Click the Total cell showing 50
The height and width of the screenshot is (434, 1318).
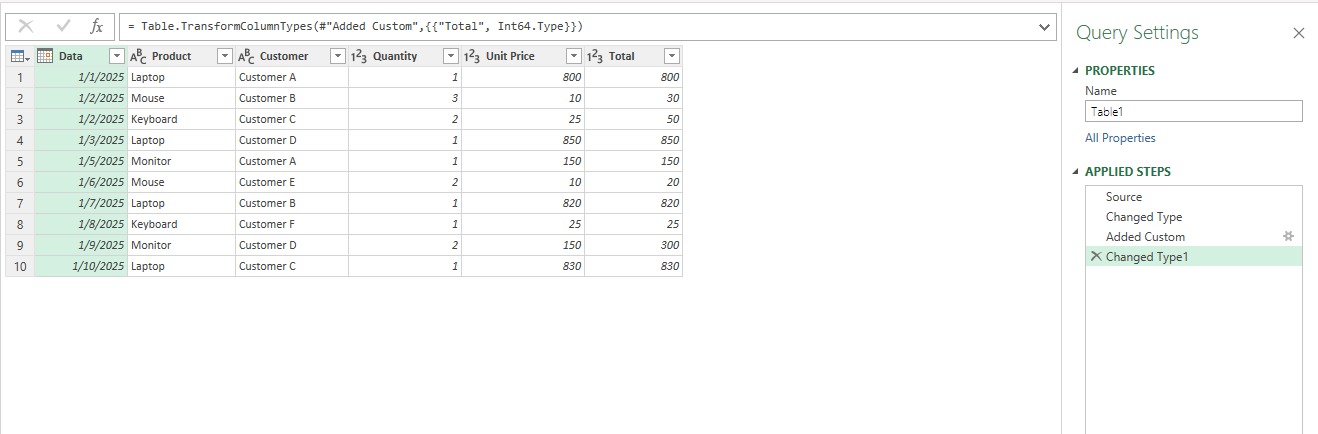coord(633,119)
